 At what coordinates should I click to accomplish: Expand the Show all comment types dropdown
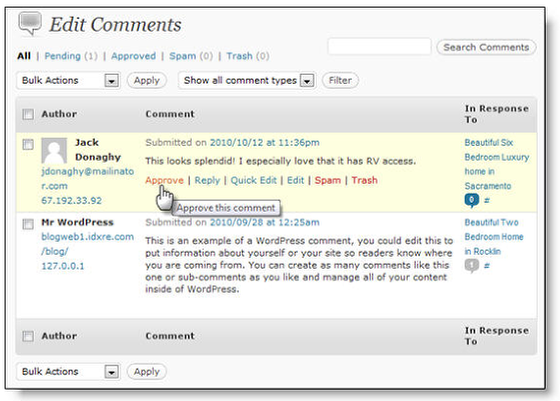(x=247, y=80)
